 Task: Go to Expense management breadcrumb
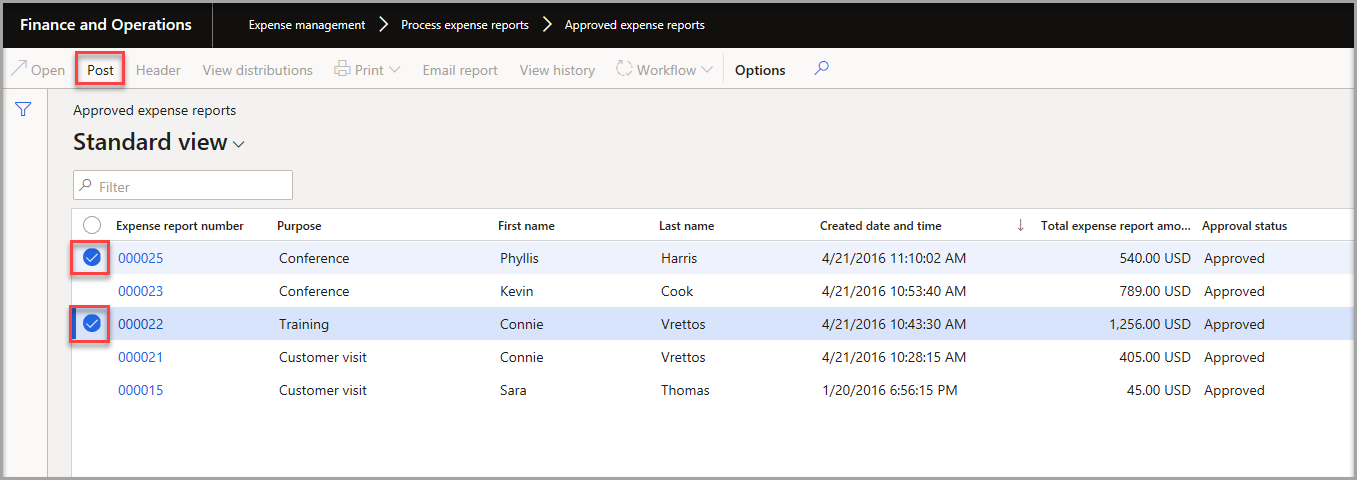307,25
